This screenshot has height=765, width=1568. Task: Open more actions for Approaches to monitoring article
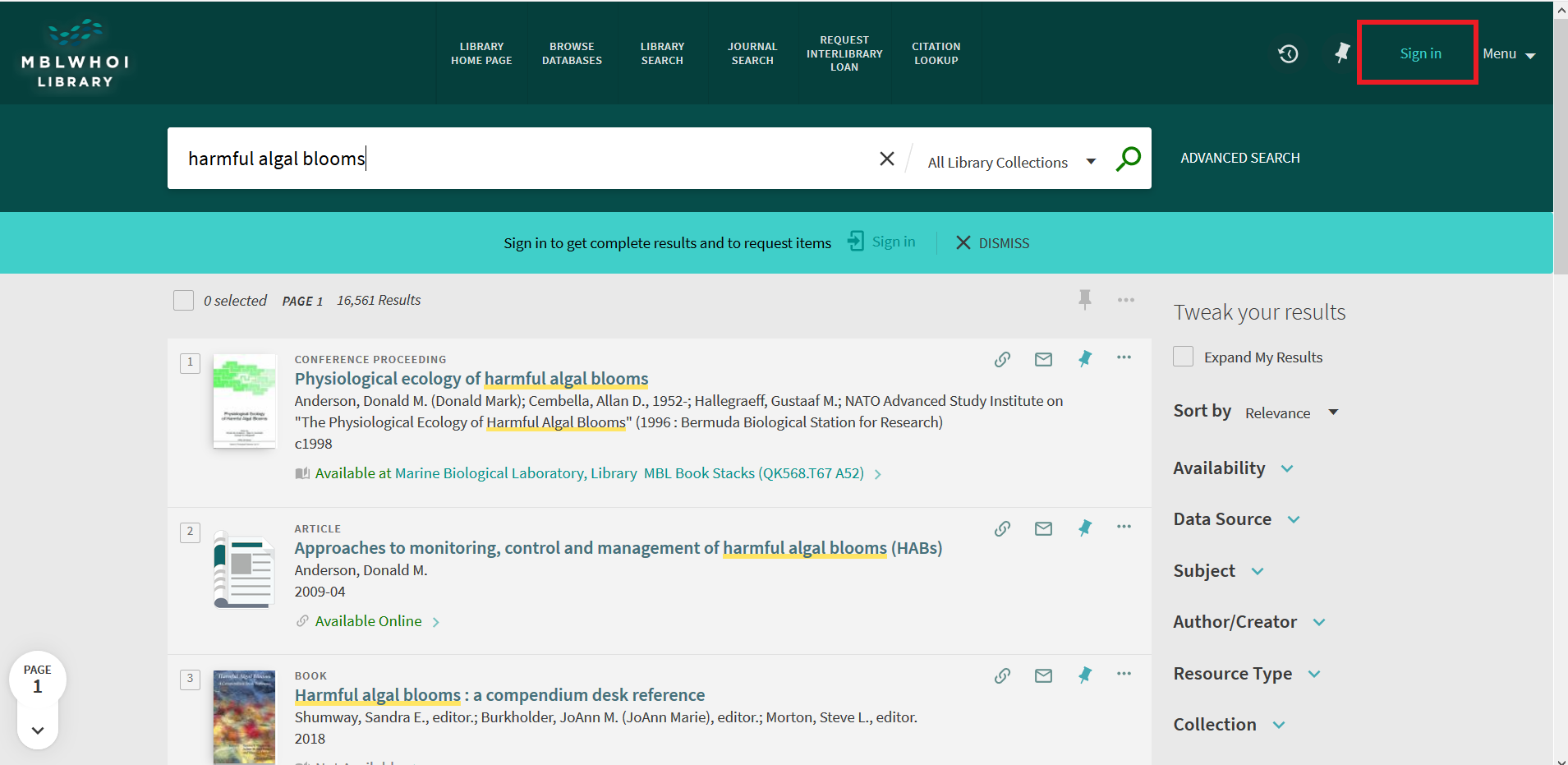[1124, 527]
